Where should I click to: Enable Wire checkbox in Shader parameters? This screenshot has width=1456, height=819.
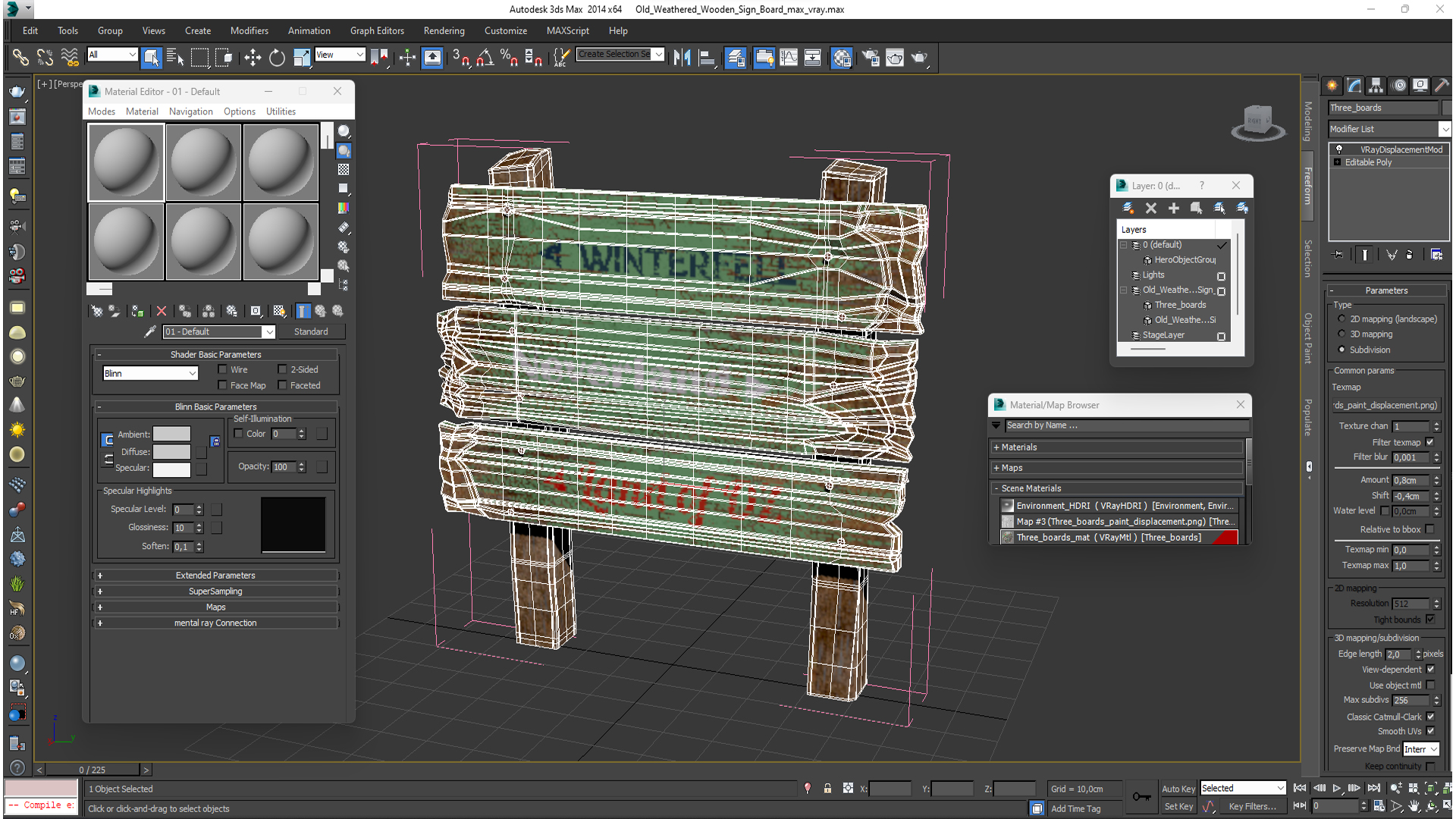pyautogui.click(x=223, y=369)
